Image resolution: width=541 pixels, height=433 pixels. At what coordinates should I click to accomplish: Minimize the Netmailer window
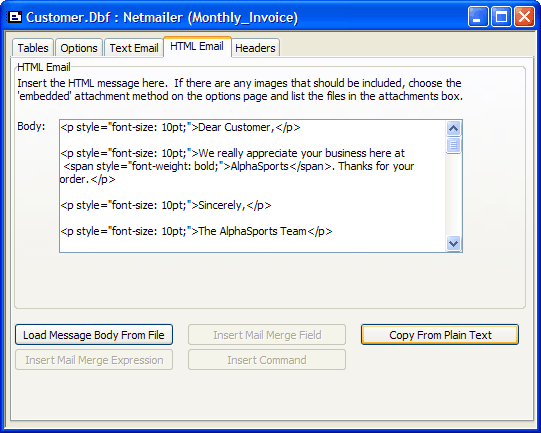tap(478, 16)
